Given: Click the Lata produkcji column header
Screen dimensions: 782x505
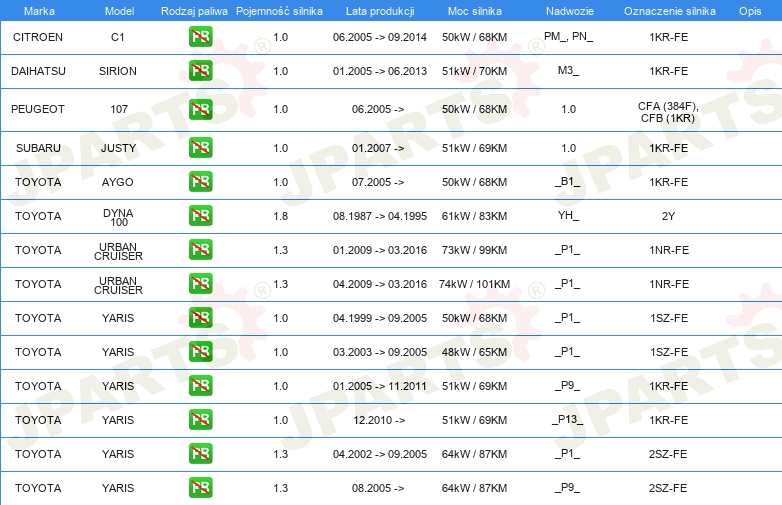Looking at the screenshot, I should coord(380,11).
